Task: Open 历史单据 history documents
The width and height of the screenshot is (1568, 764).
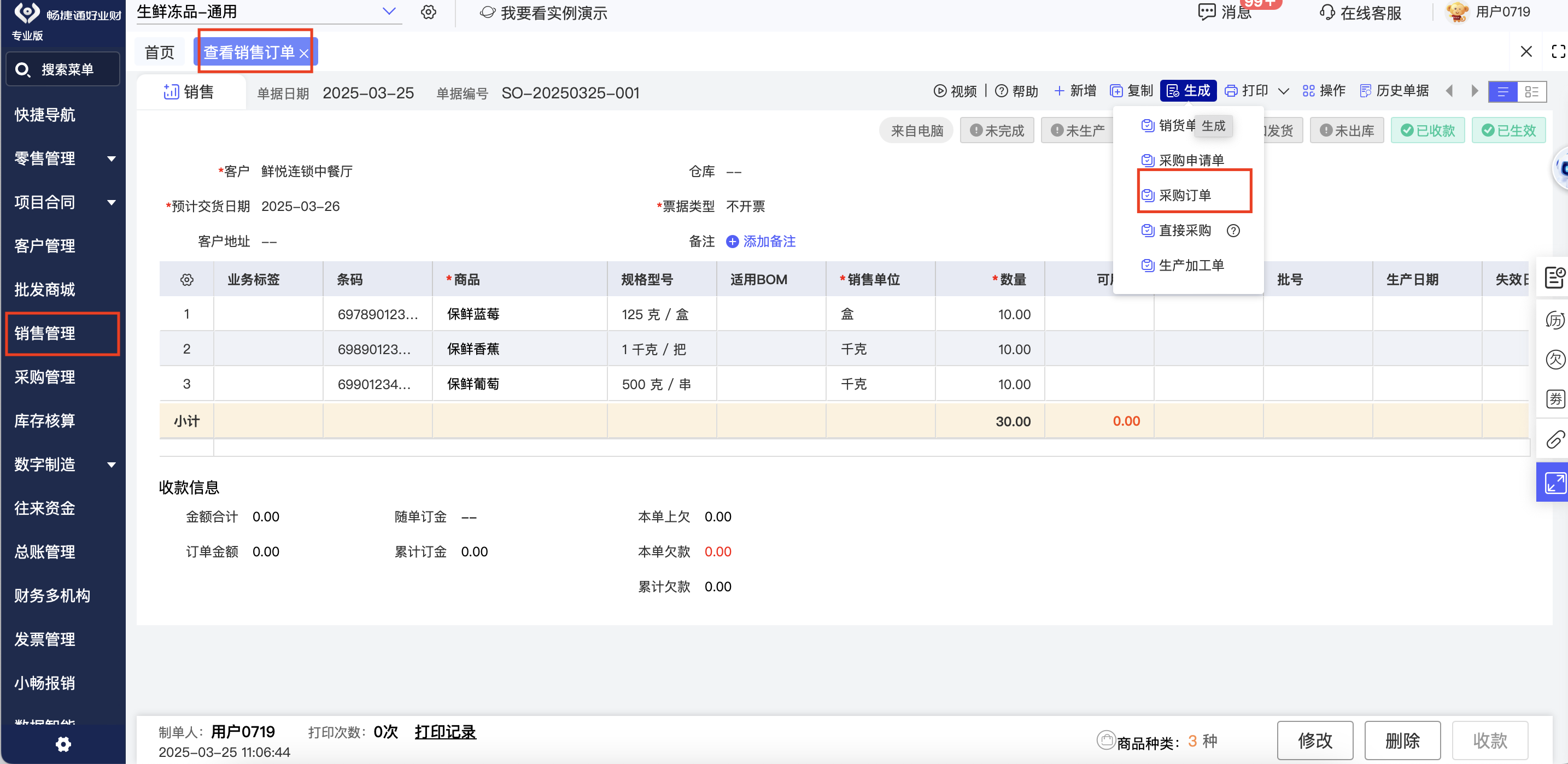Action: click(1394, 91)
